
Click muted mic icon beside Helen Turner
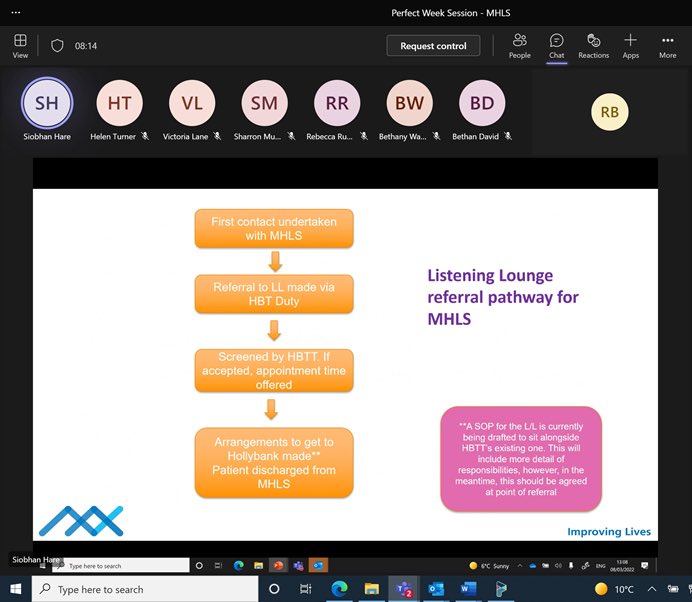[145, 136]
